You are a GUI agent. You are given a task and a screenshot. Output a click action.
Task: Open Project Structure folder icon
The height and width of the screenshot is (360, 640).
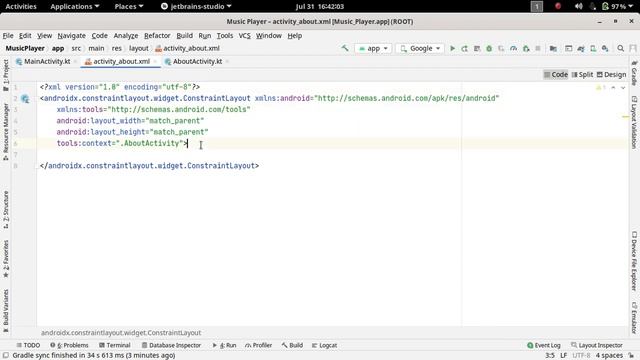553,48
